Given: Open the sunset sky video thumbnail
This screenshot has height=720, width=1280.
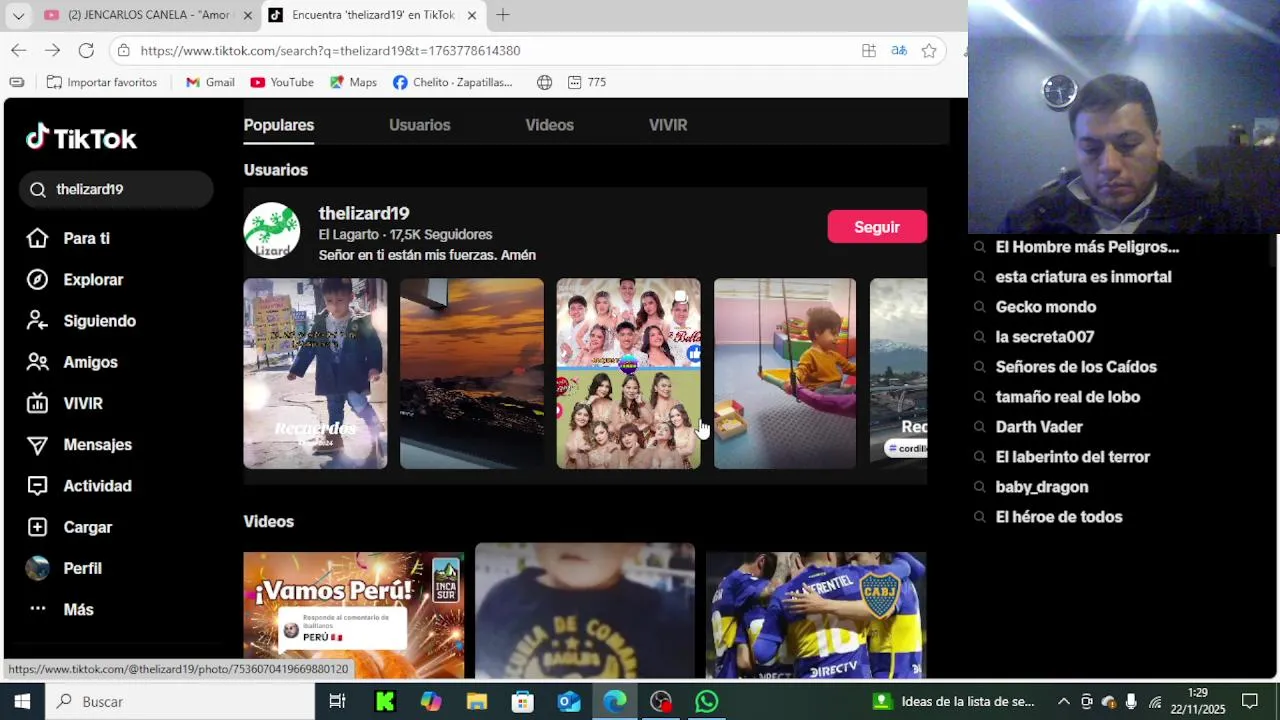Looking at the screenshot, I should (472, 373).
